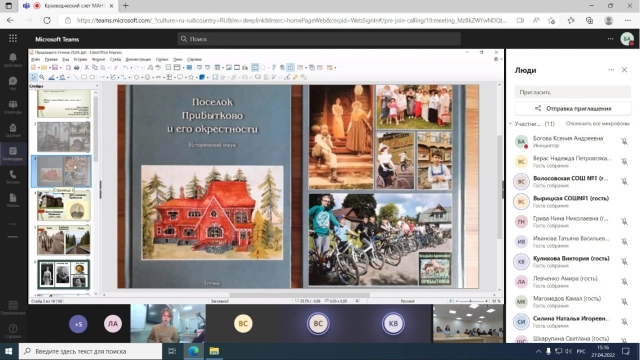Open Undo history dropdown arrow
This screenshot has width=640, height=360.
pyautogui.click(x=131, y=68)
